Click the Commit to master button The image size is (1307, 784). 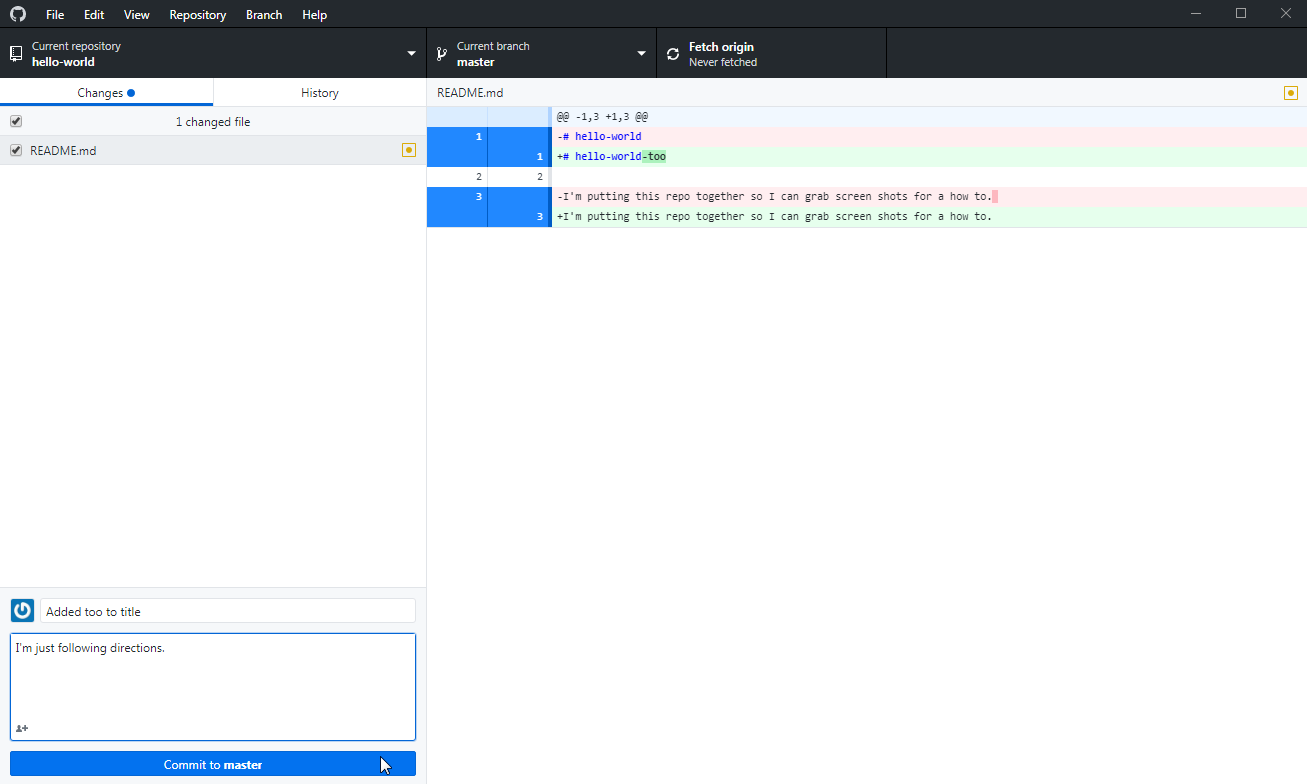coord(213,764)
